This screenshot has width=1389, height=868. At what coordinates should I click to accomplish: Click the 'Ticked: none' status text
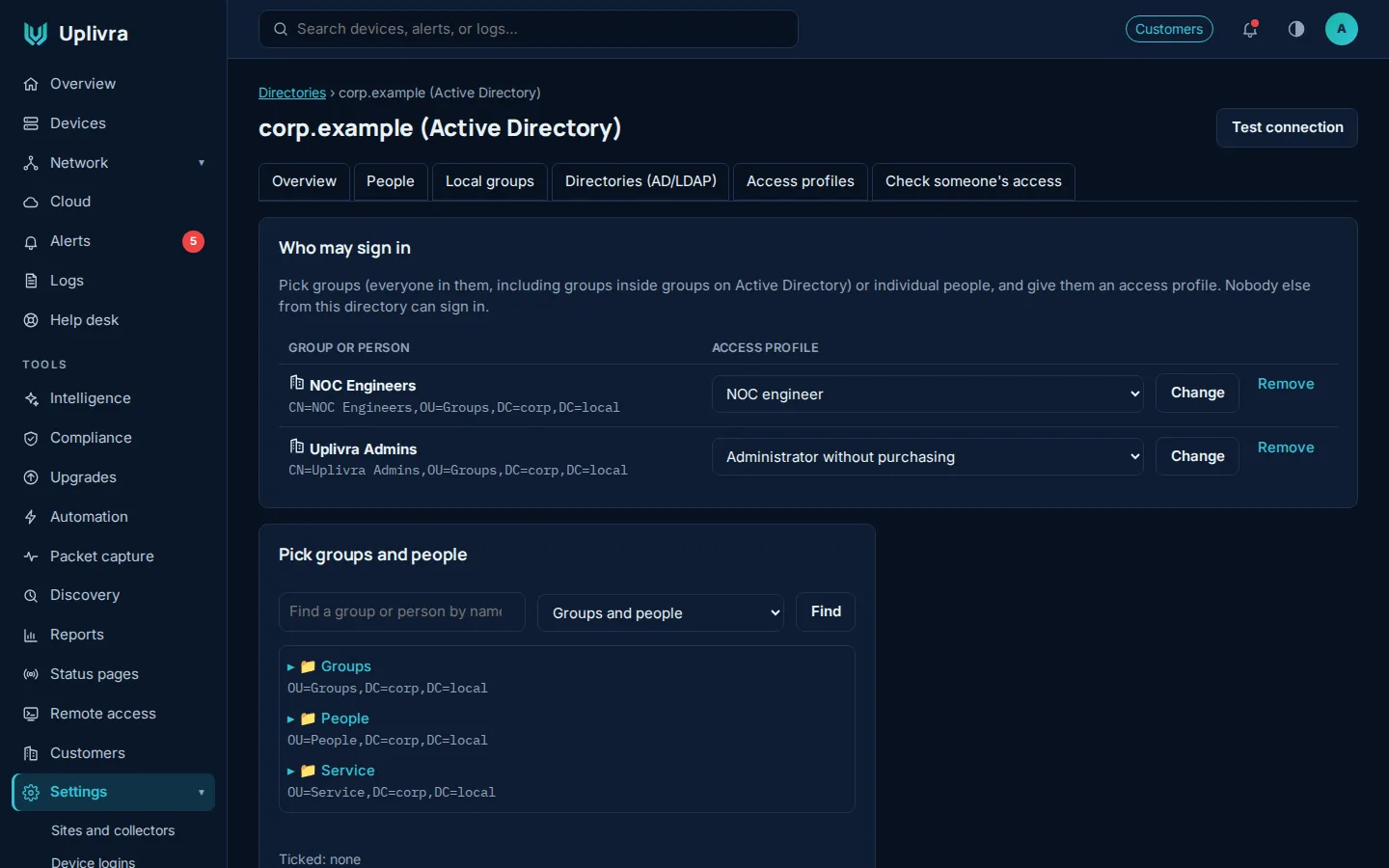pyautogui.click(x=319, y=859)
